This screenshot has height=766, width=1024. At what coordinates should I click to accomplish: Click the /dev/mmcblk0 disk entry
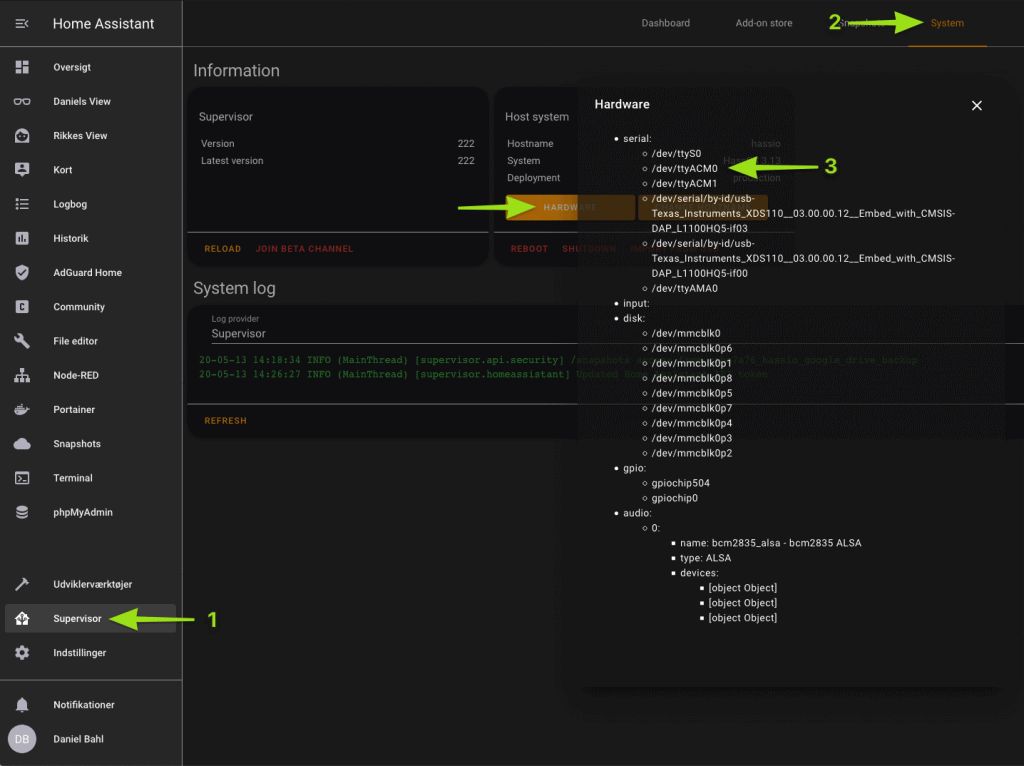686,334
